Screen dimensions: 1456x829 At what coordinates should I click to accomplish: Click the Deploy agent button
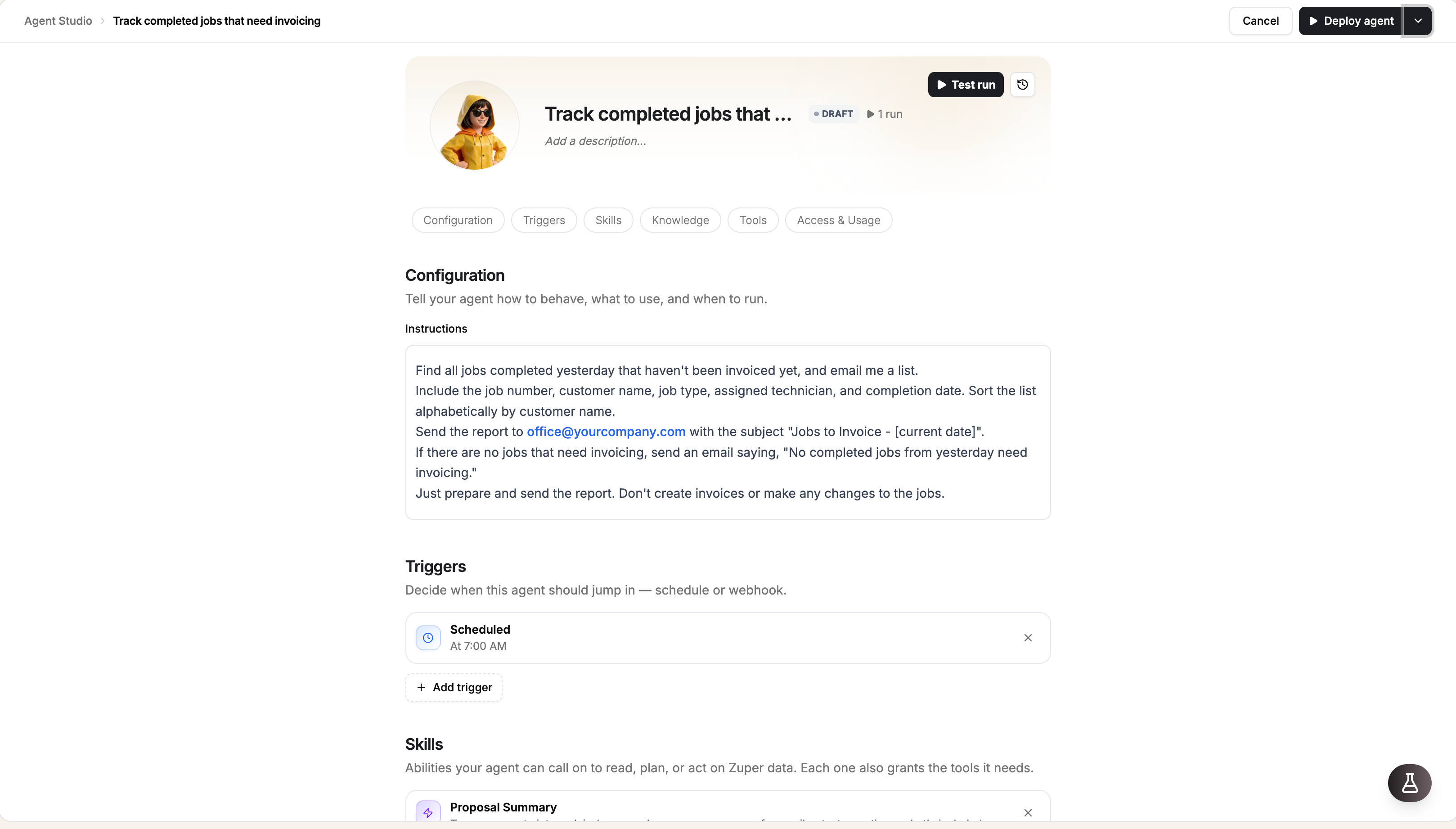(1351, 21)
